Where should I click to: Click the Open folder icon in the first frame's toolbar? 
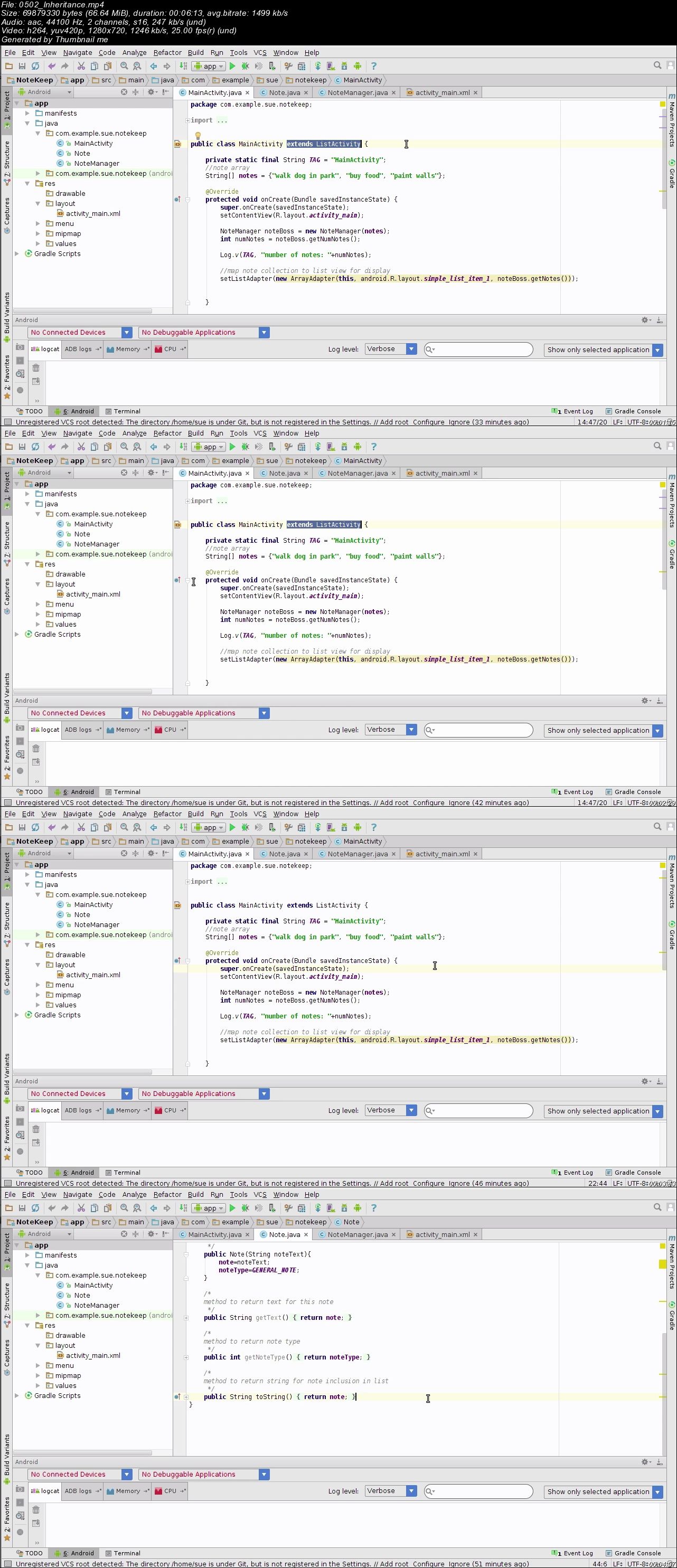(8, 66)
